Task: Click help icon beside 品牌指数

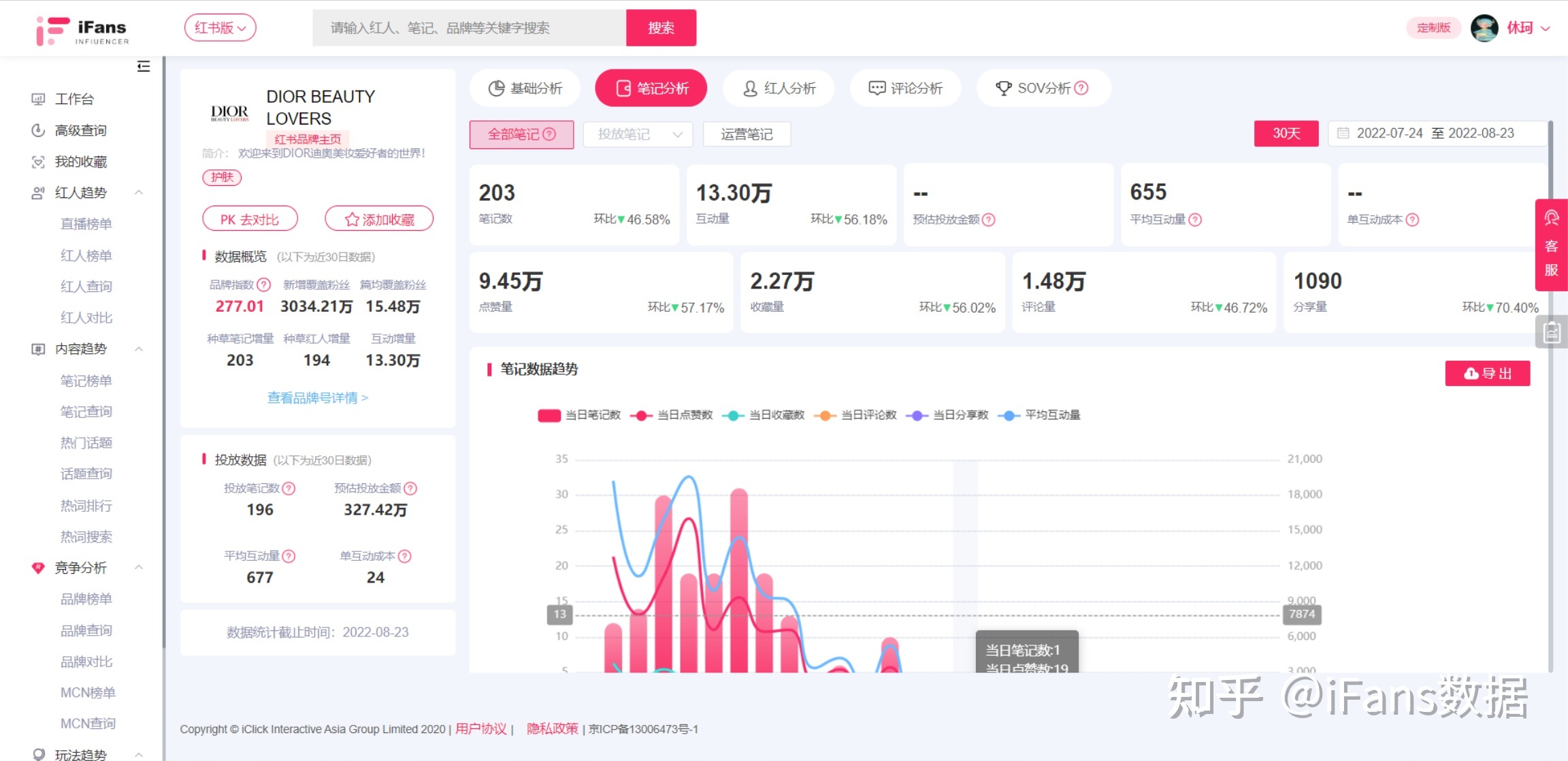Action: click(264, 285)
